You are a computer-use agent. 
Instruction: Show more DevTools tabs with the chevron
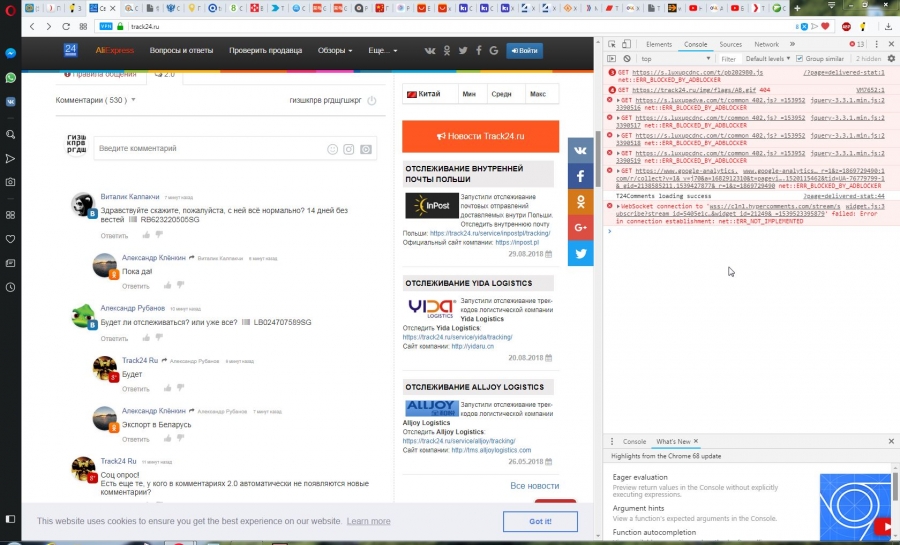point(792,44)
